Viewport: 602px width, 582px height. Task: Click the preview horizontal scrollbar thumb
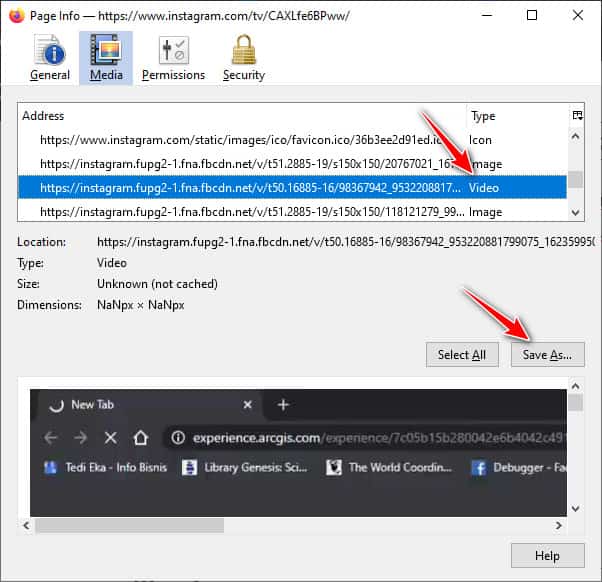click(x=129, y=525)
